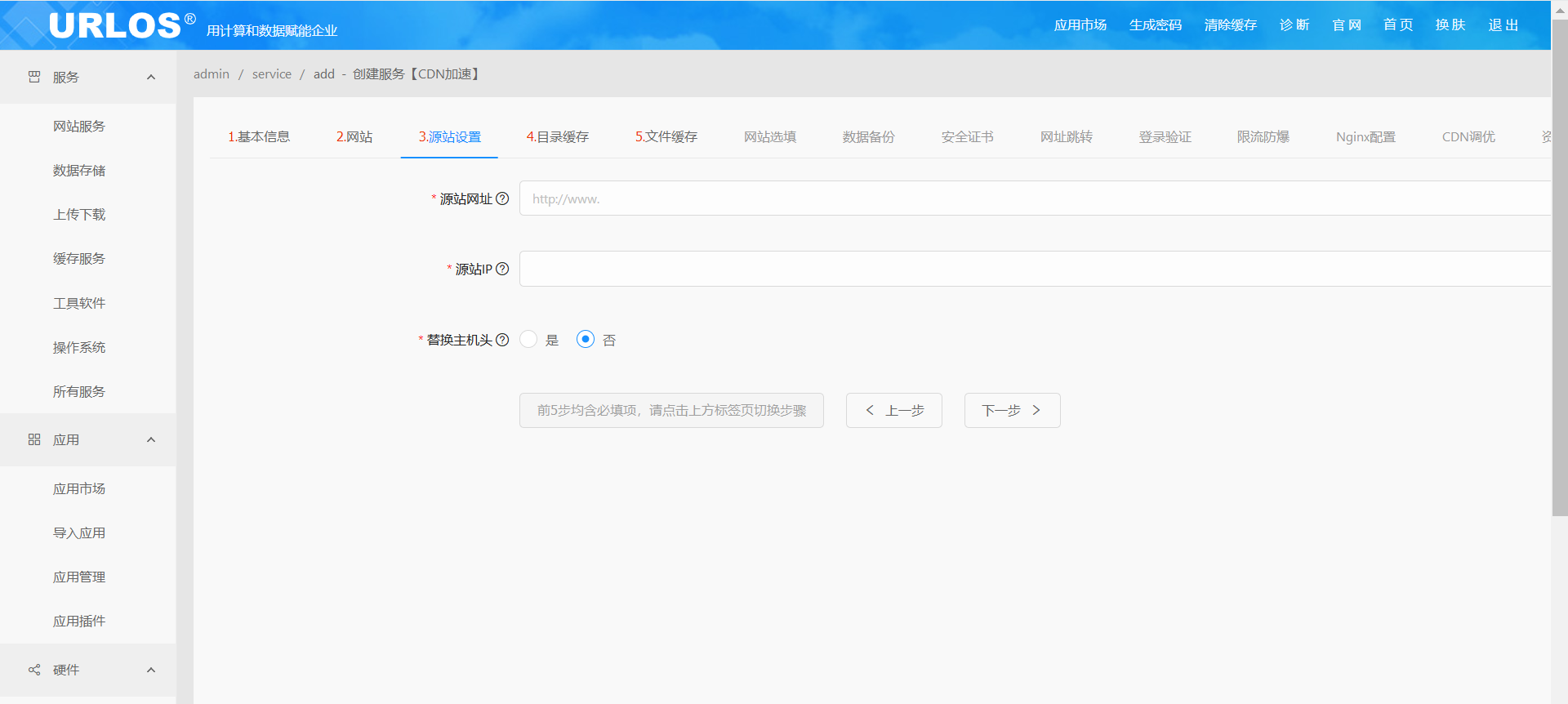The image size is (1568, 704).
Task: Open 清除缓存 in the top bar
Action: coord(1230,25)
